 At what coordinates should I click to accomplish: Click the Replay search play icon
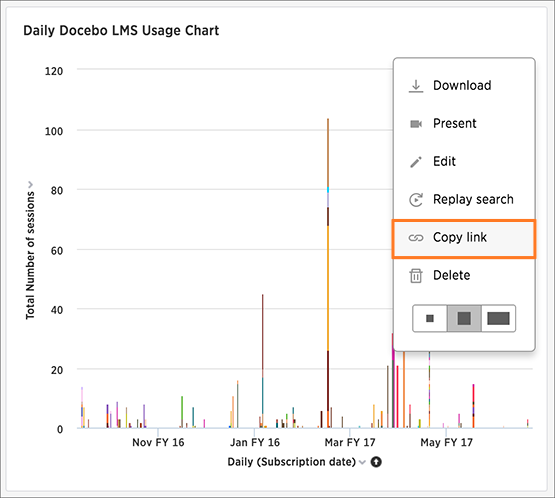416,200
